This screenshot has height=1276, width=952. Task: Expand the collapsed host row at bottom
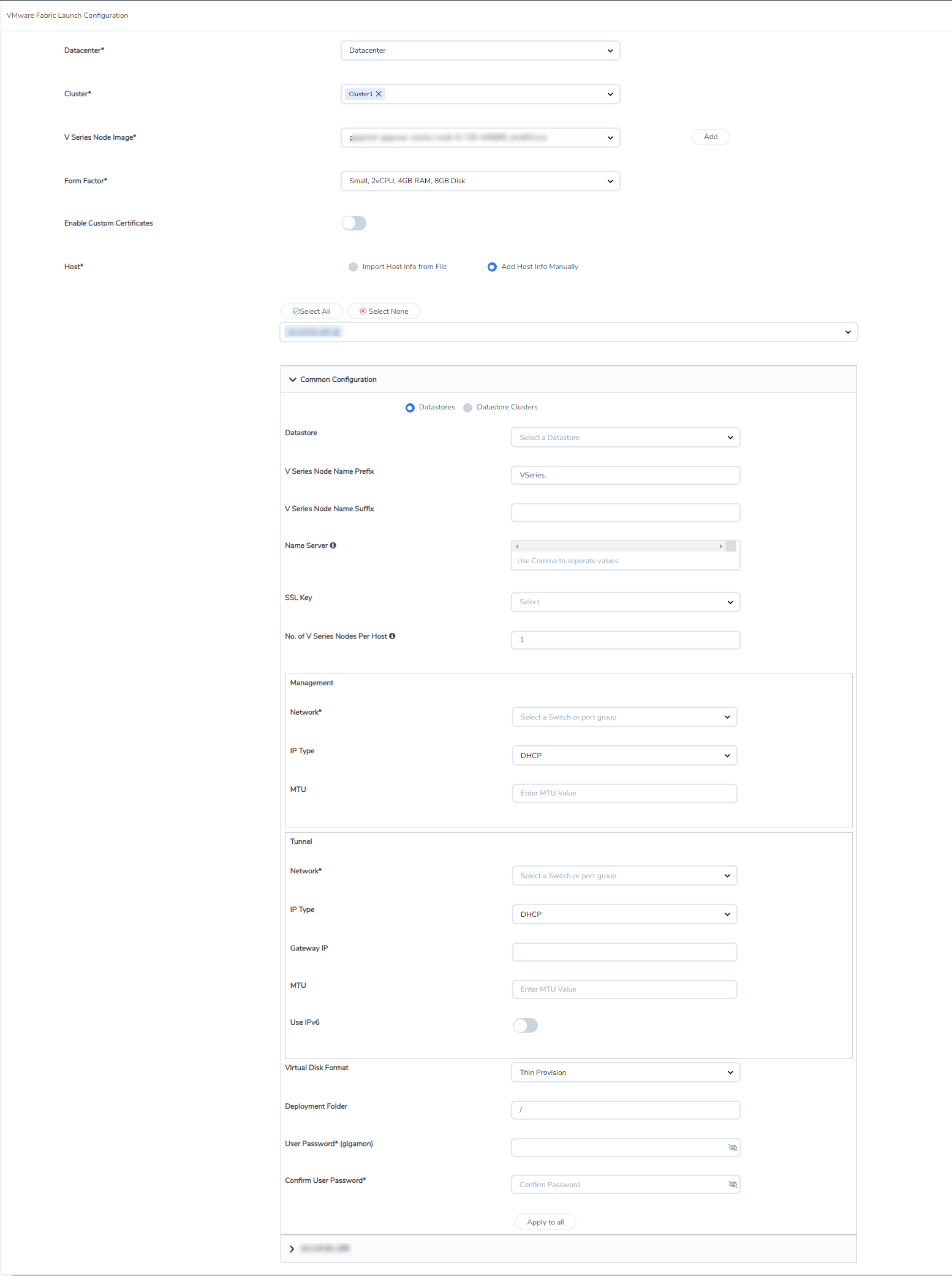click(x=292, y=1249)
